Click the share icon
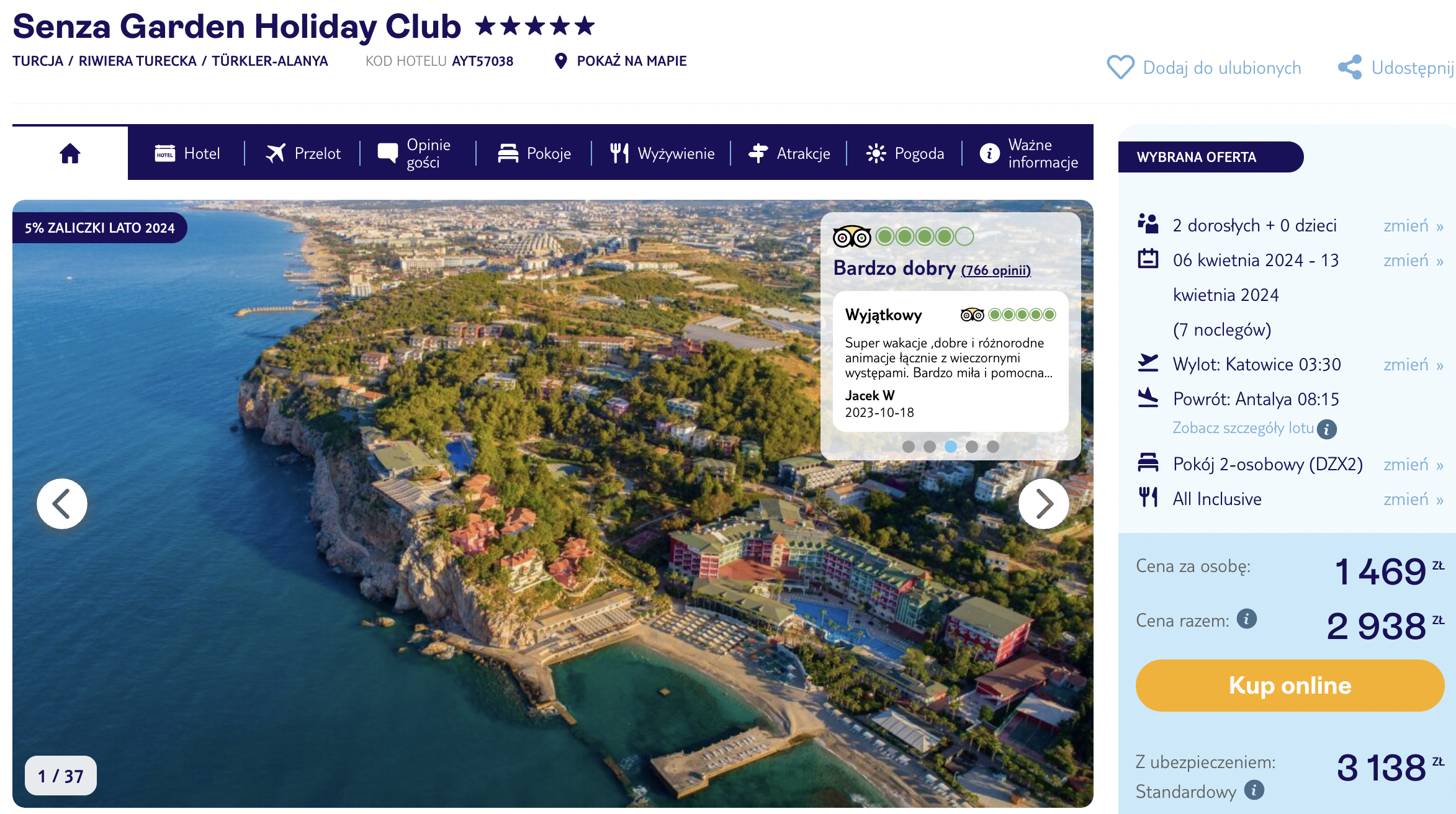Screen dimensions: 1456x814 (1350, 67)
